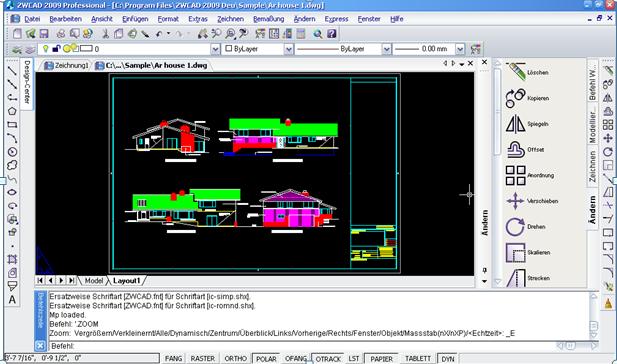Toggle RASTER grid mode
Screen dimensions: 617x364
point(203,358)
